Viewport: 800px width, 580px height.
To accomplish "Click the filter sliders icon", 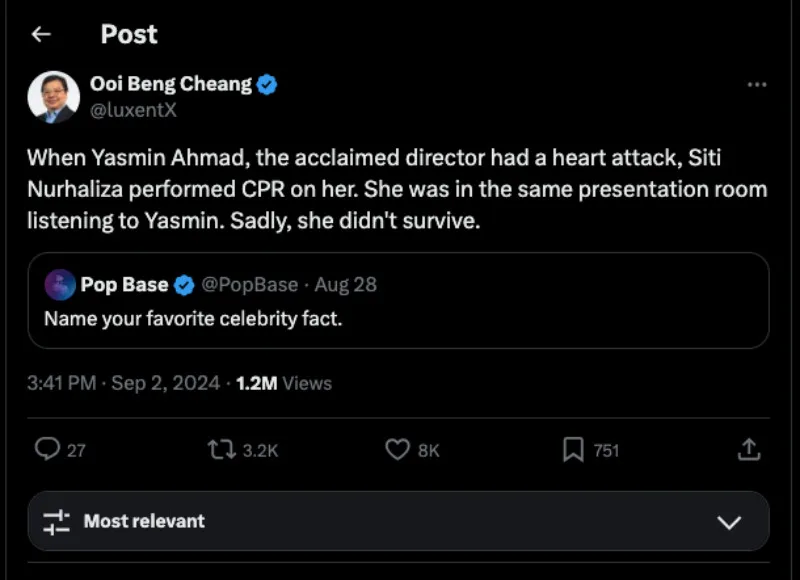I will (x=56, y=521).
